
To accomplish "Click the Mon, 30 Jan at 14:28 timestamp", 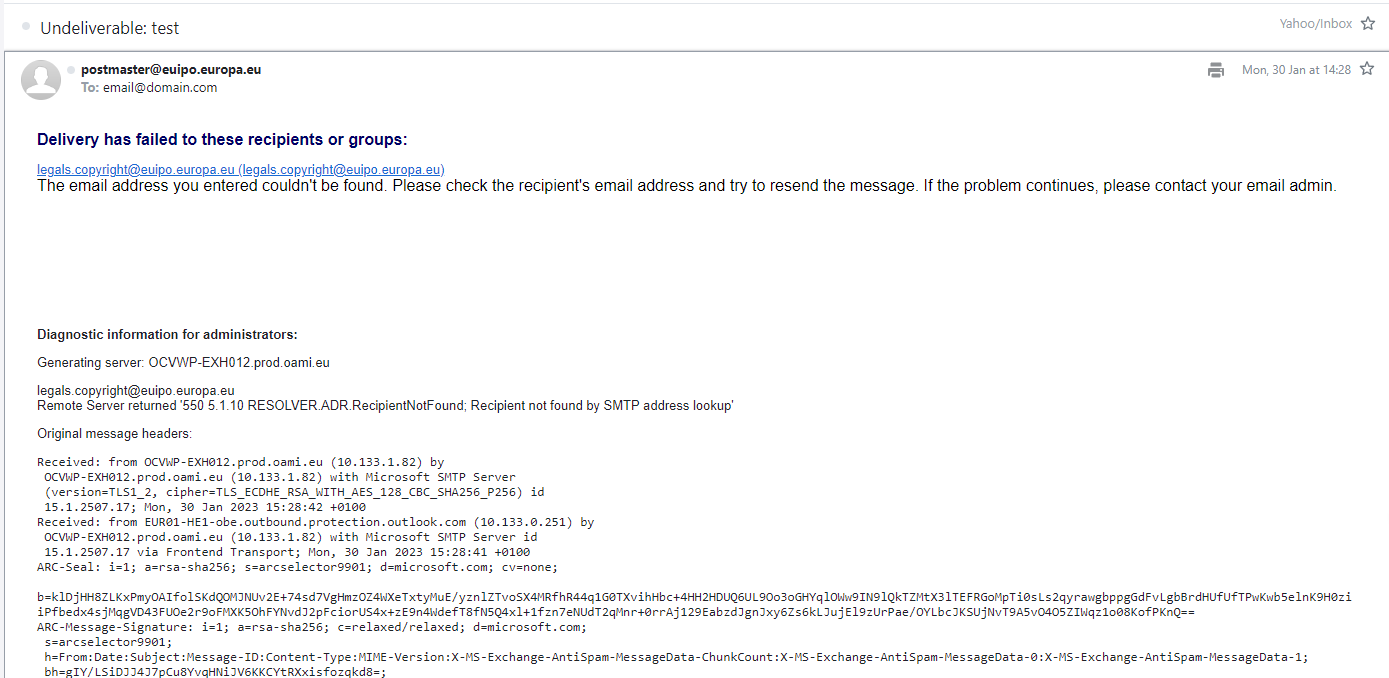I will (x=1296, y=70).
